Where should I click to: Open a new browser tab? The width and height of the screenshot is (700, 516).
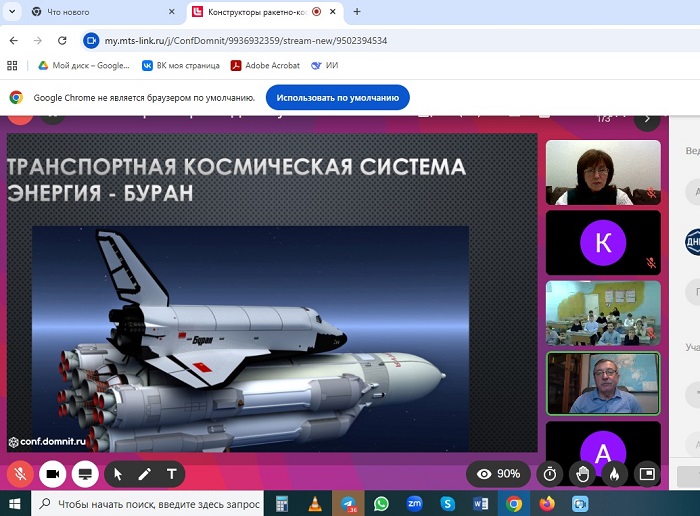357,12
